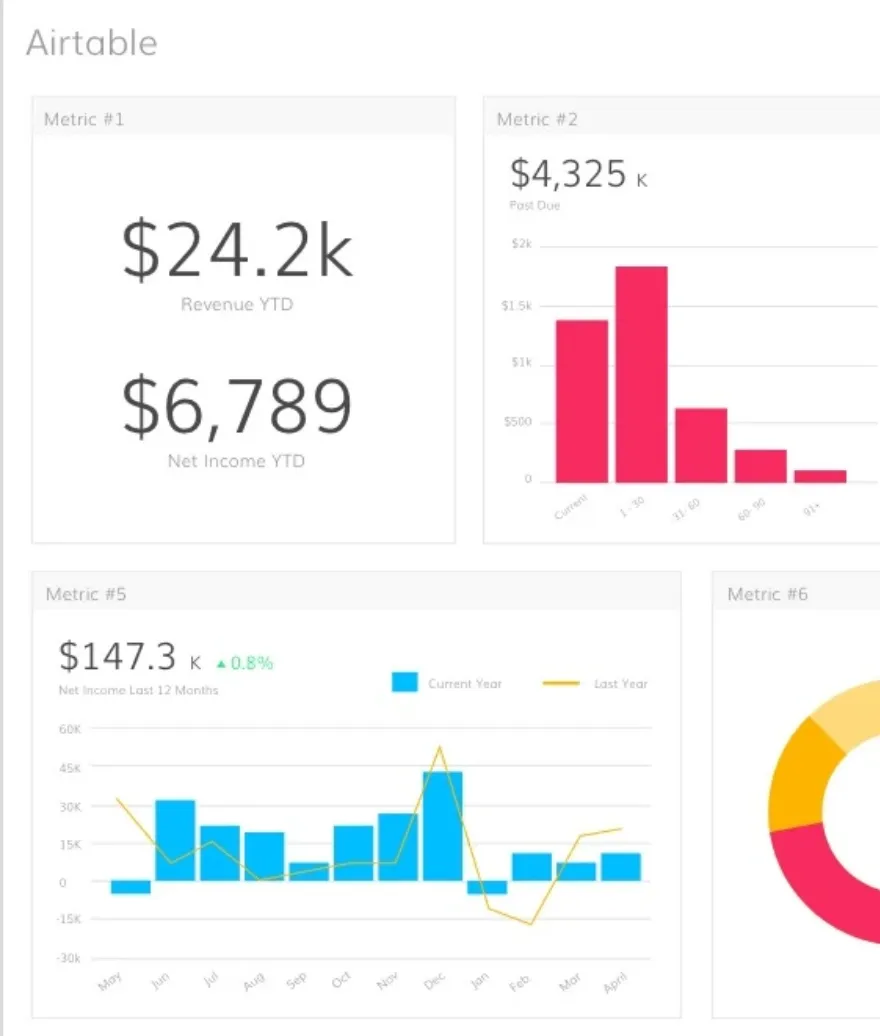
Task: Click the Nov bar in income chart
Action: 398,847
